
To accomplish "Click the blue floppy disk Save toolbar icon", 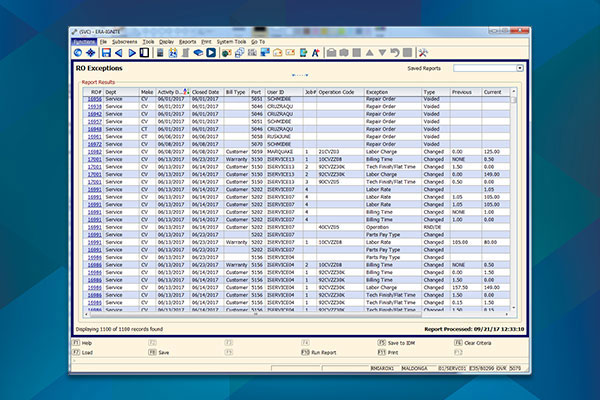I will point(105,52).
